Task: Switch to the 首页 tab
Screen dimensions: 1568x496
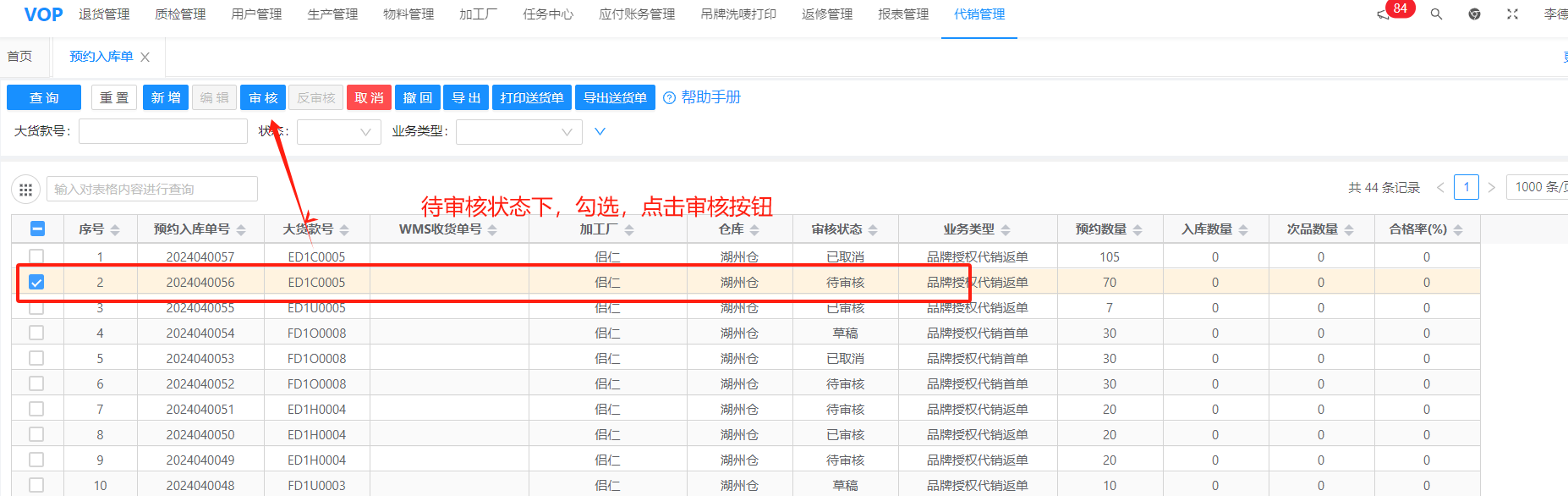Action: coord(19,57)
